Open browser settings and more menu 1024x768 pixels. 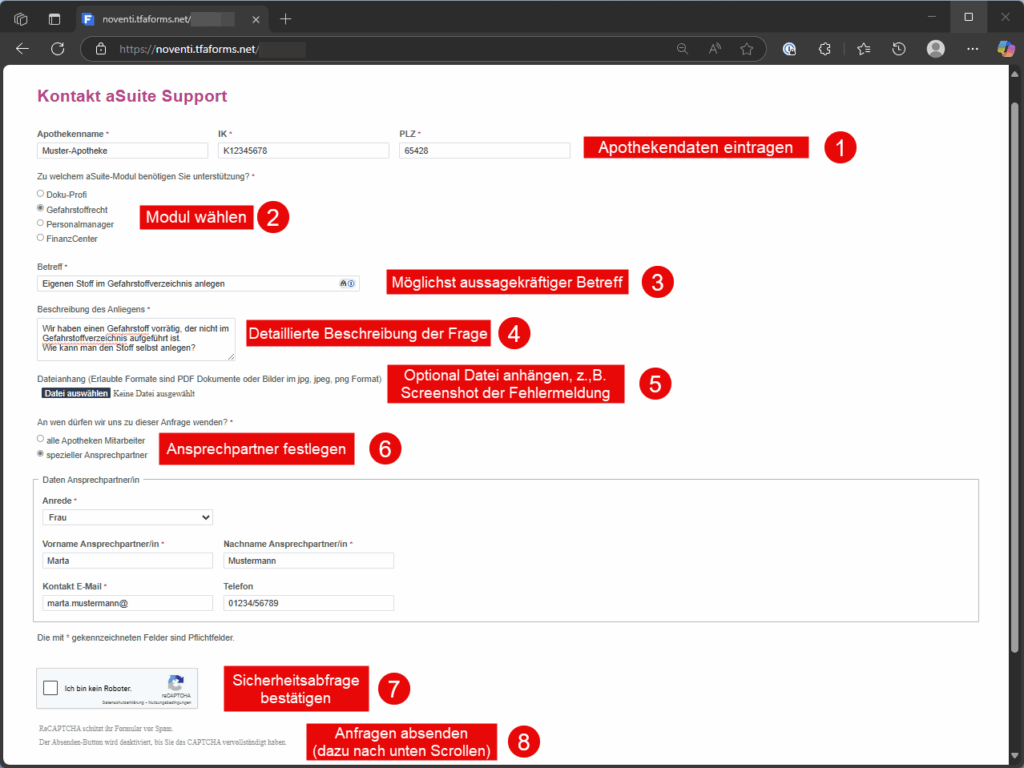[972, 48]
